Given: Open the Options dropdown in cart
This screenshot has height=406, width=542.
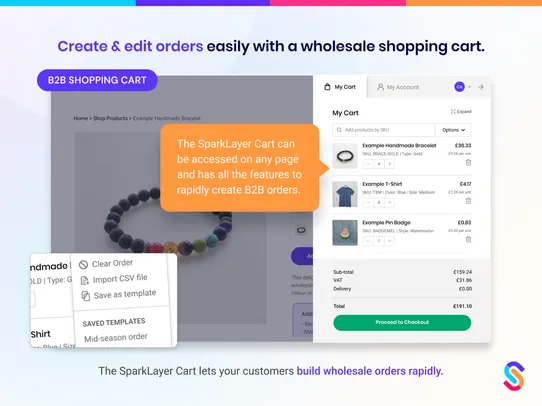Looking at the screenshot, I should pyautogui.click(x=453, y=130).
